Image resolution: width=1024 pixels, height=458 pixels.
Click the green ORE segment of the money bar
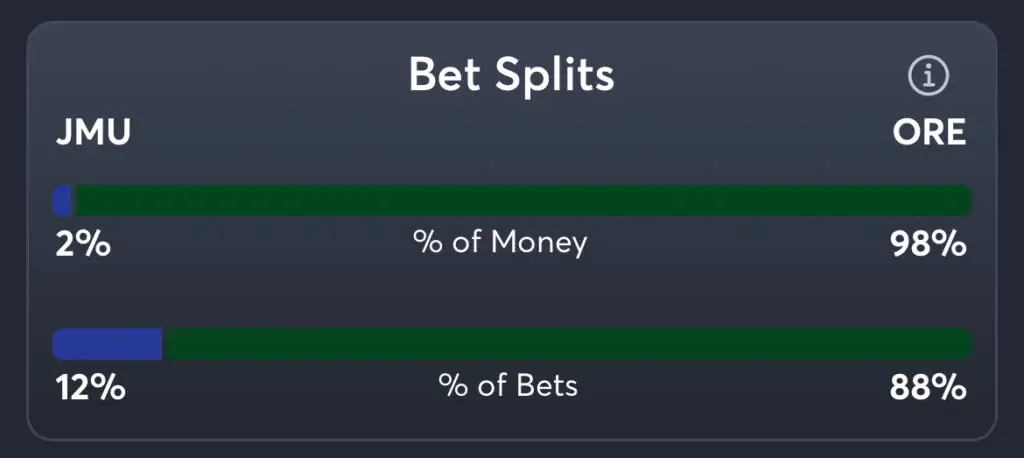pyautogui.click(x=520, y=201)
